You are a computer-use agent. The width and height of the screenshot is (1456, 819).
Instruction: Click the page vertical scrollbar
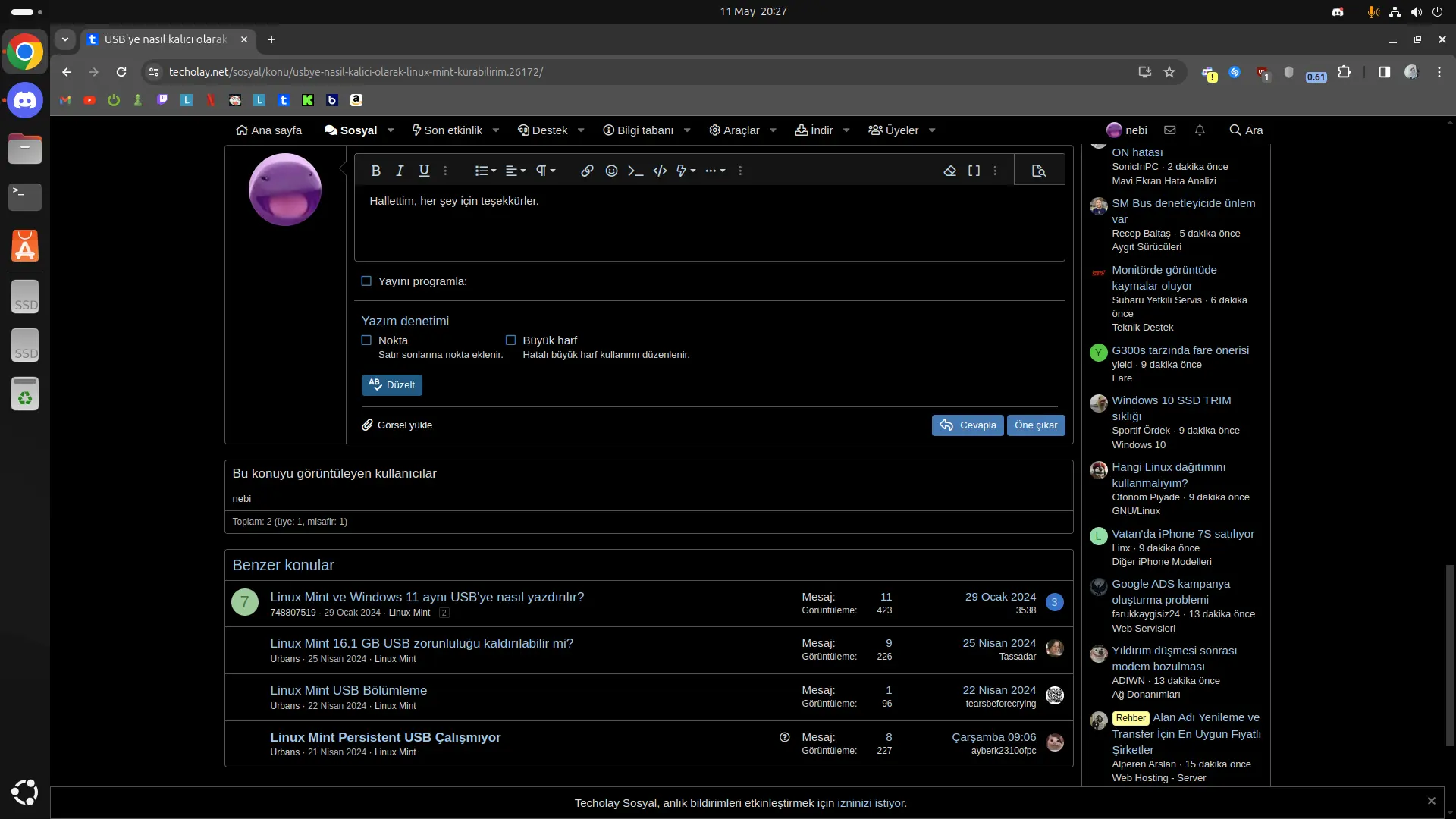coord(1450,656)
